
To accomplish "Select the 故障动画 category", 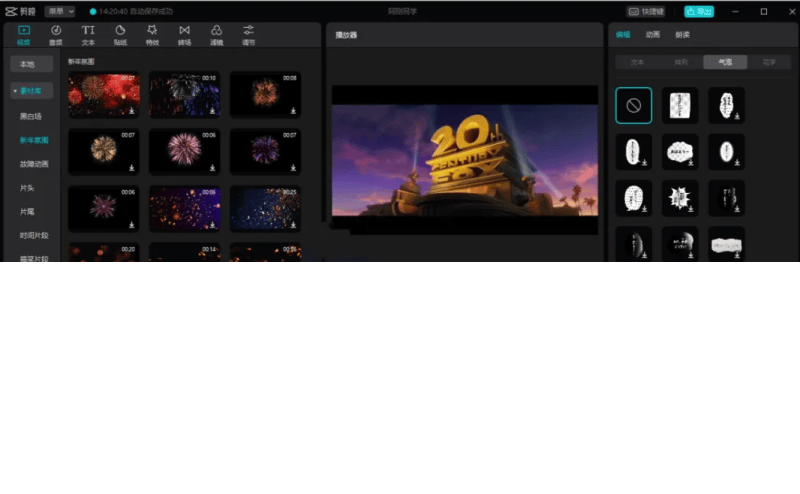I will pos(33,164).
